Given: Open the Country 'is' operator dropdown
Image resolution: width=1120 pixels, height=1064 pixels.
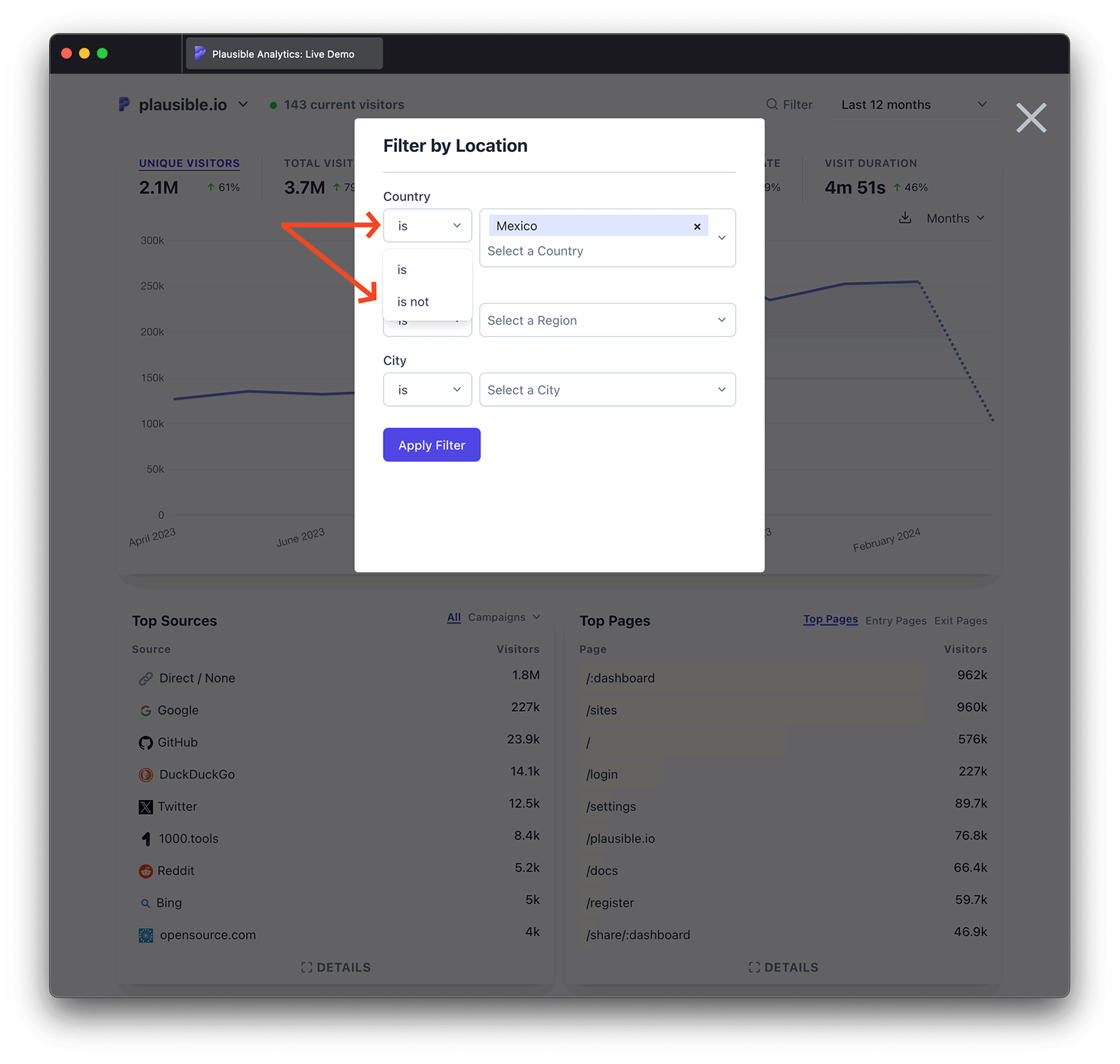Looking at the screenshot, I should point(427,225).
